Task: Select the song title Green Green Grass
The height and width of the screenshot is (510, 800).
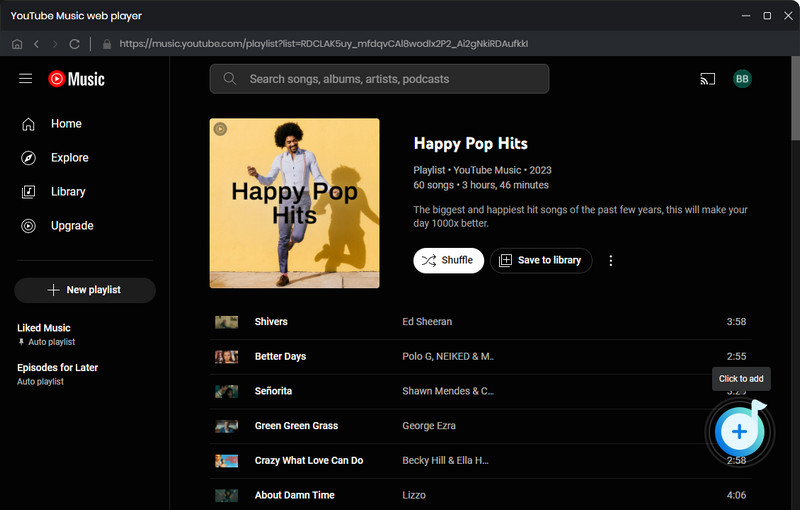Action: (x=296, y=426)
